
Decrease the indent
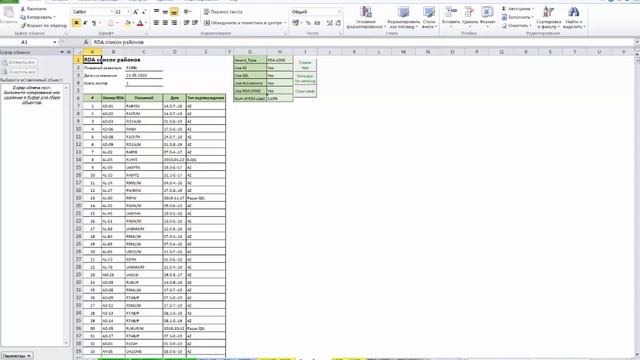point(187,23)
